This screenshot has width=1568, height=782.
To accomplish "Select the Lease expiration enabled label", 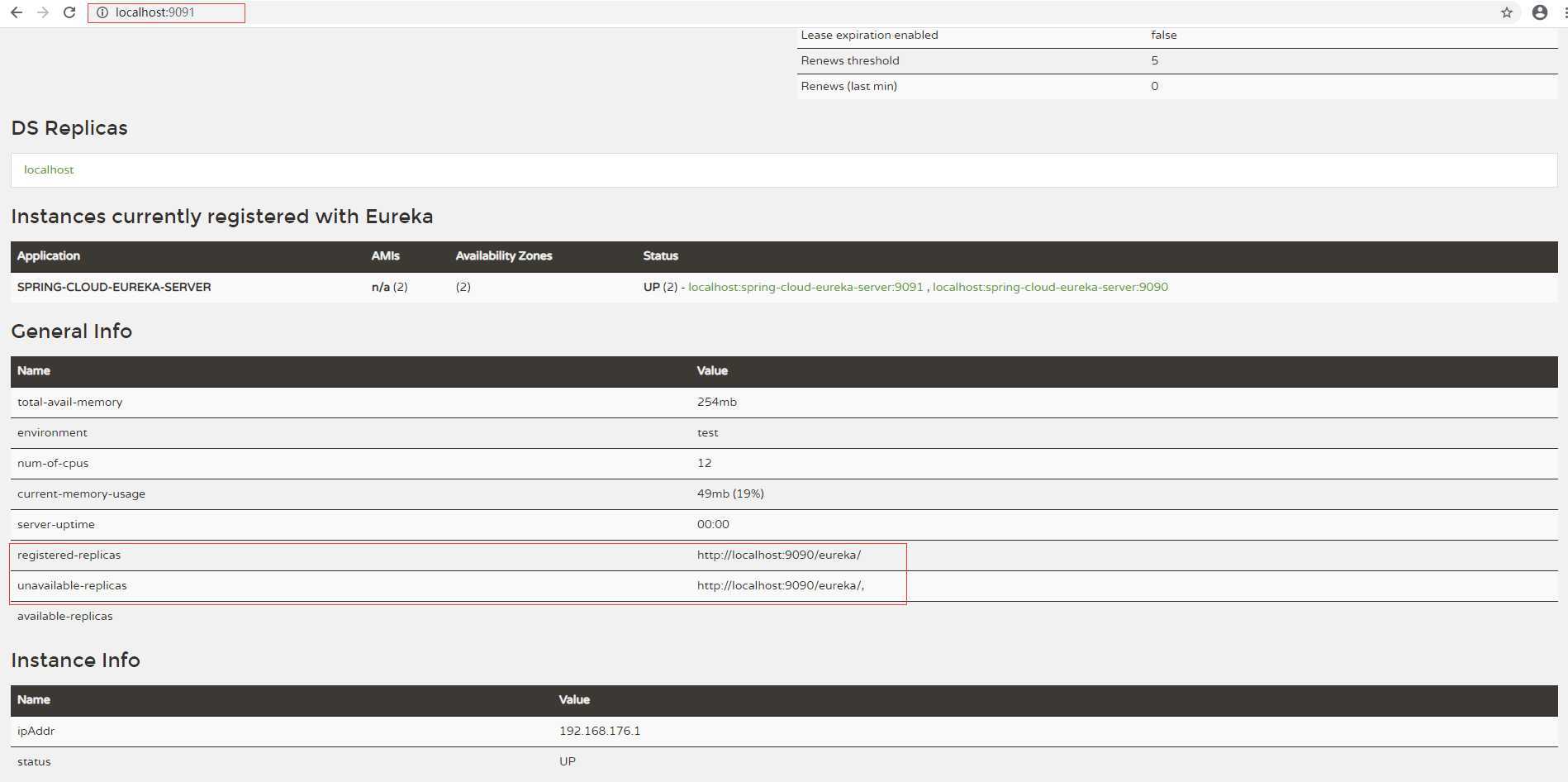I will [869, 35].
